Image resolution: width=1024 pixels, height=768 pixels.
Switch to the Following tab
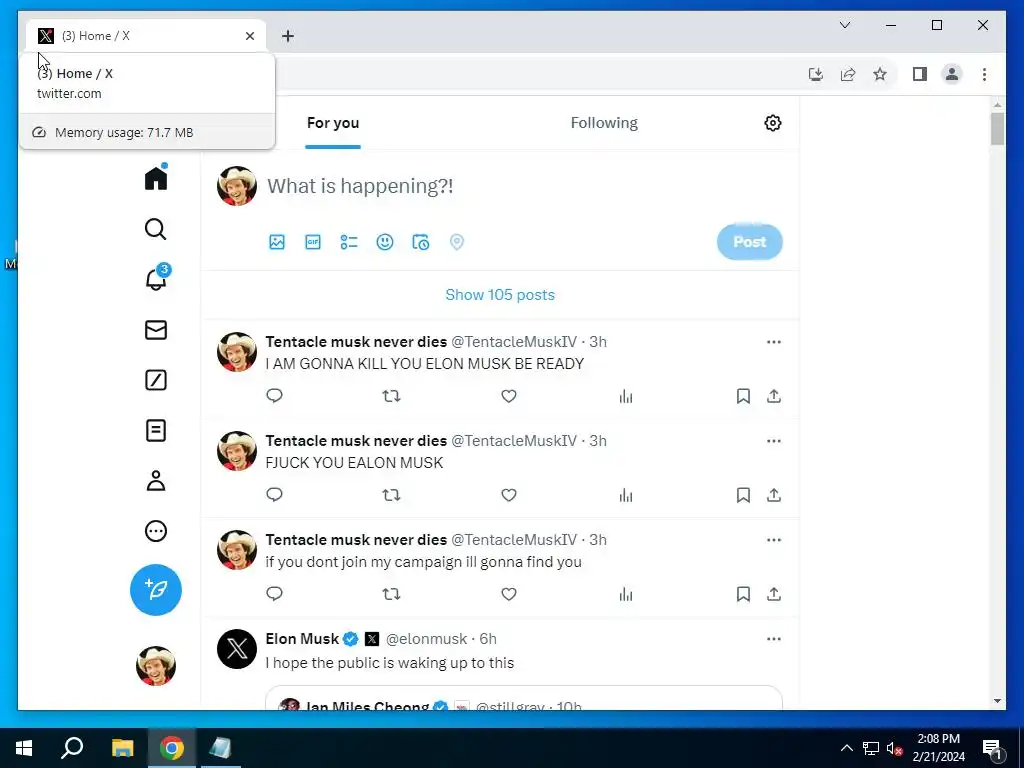pyautogui.click(x=604, y=123)
